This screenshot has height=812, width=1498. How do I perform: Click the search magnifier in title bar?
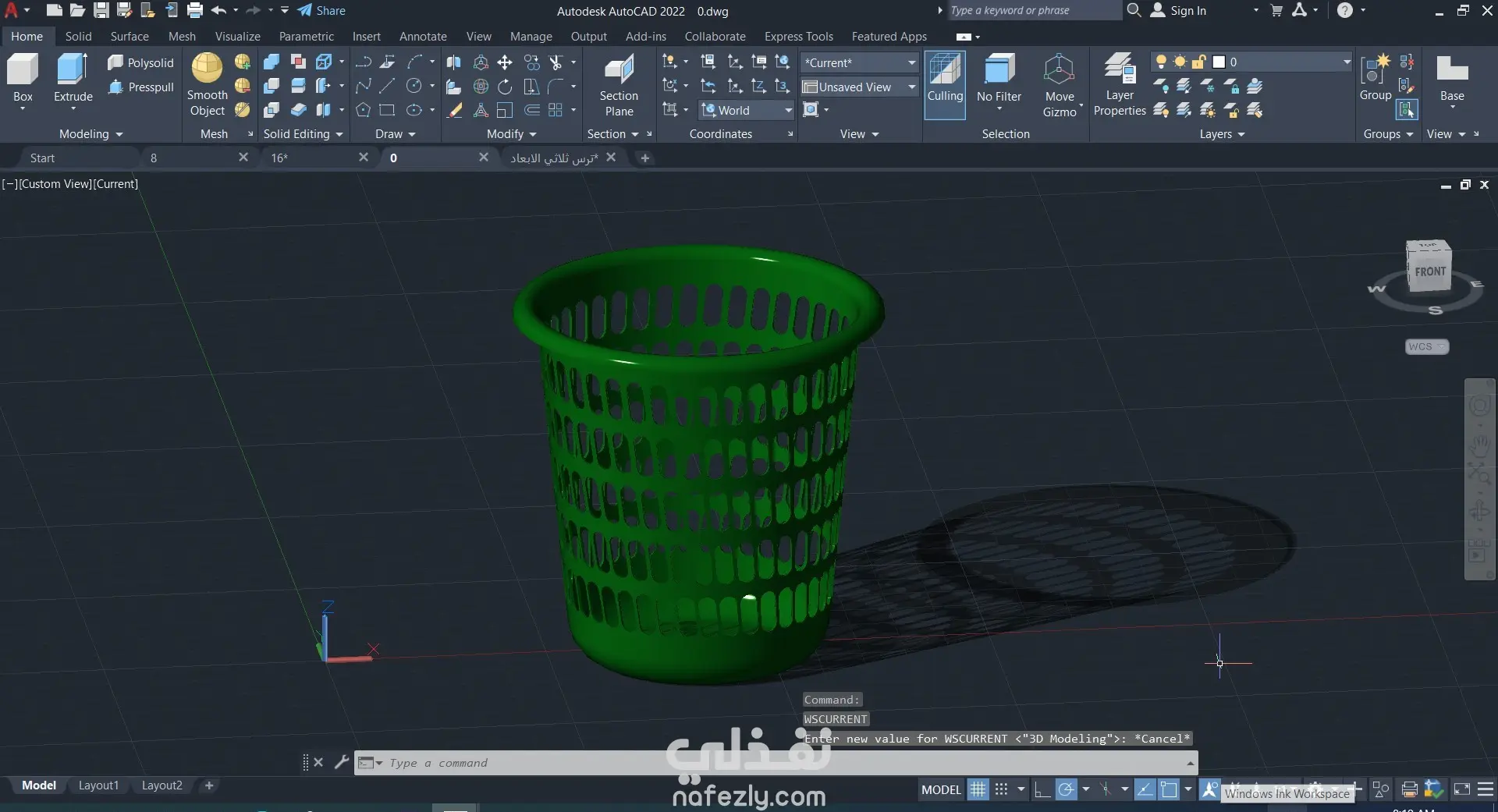tap(1134, 10)
